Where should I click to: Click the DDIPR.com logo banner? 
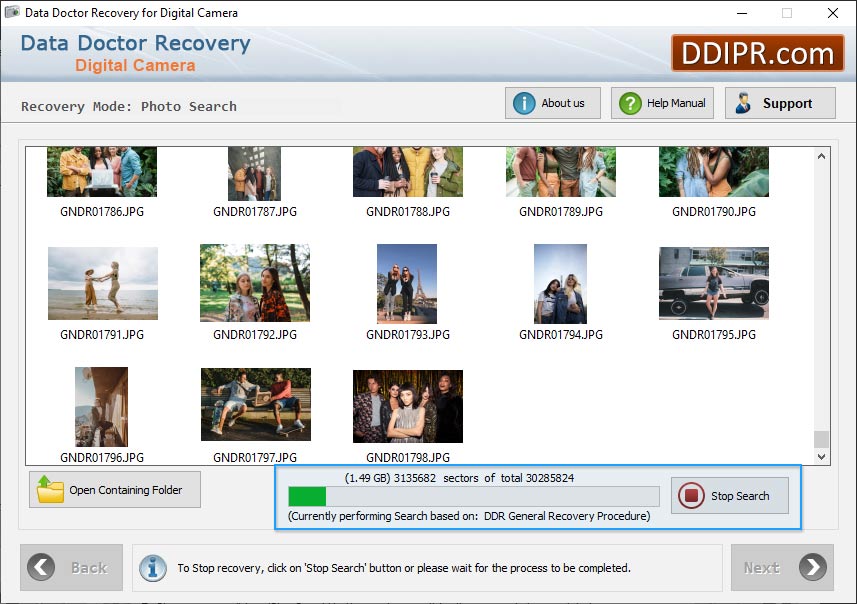(758, 54)
